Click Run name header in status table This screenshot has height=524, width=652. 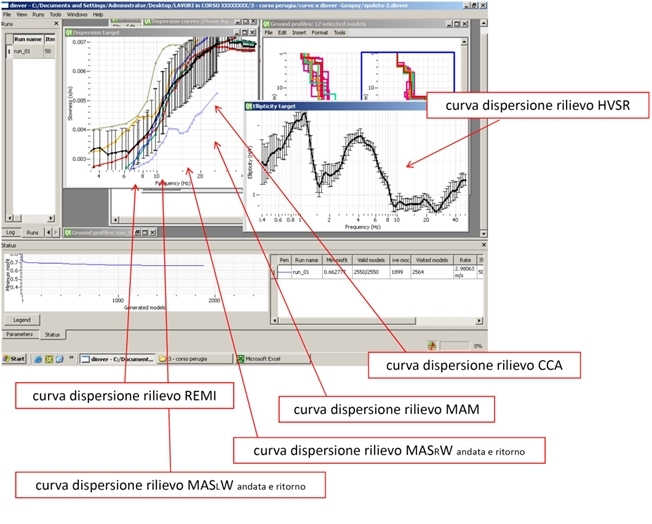pos(306,260)
